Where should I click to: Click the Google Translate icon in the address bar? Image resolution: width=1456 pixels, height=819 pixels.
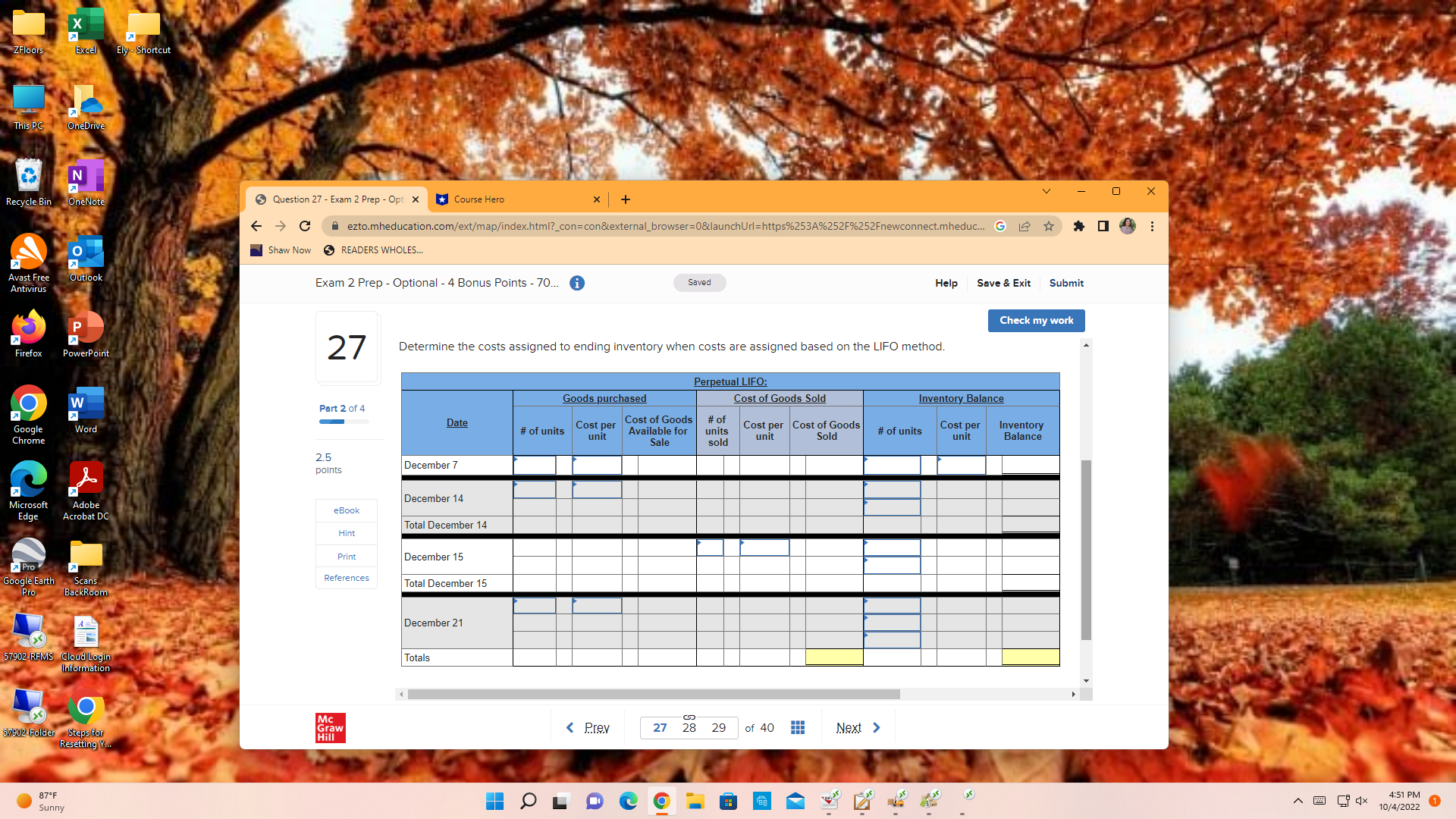coord(1000,226)
